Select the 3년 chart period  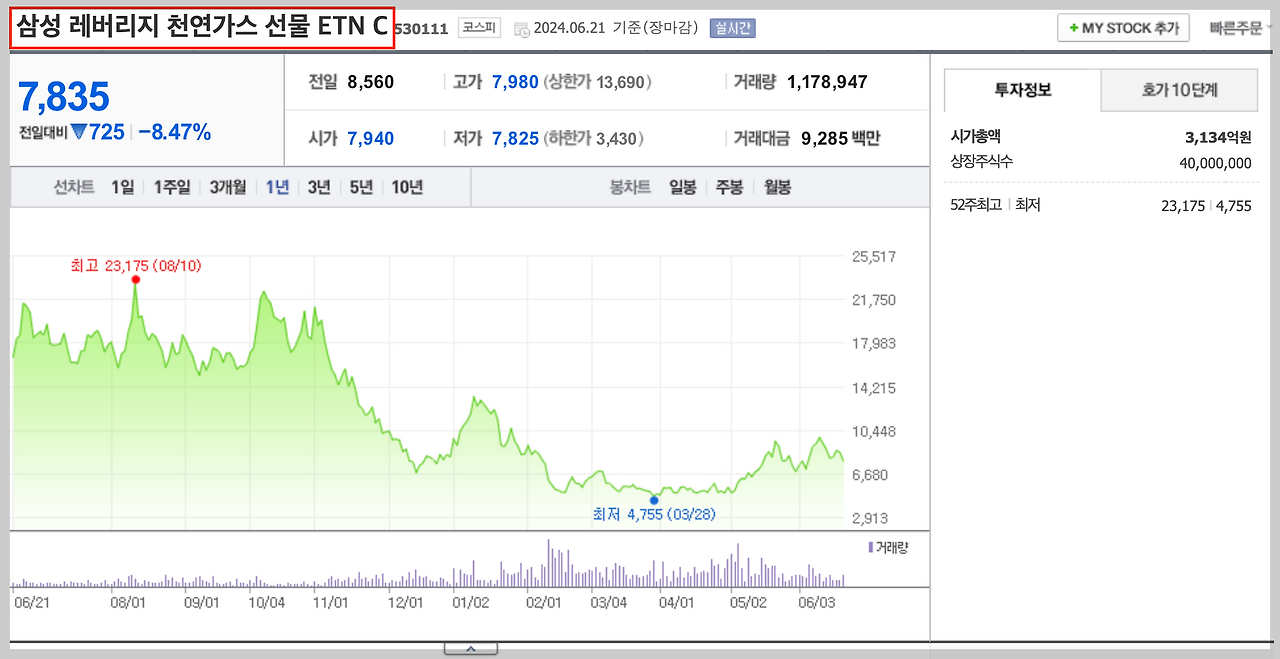318,186
